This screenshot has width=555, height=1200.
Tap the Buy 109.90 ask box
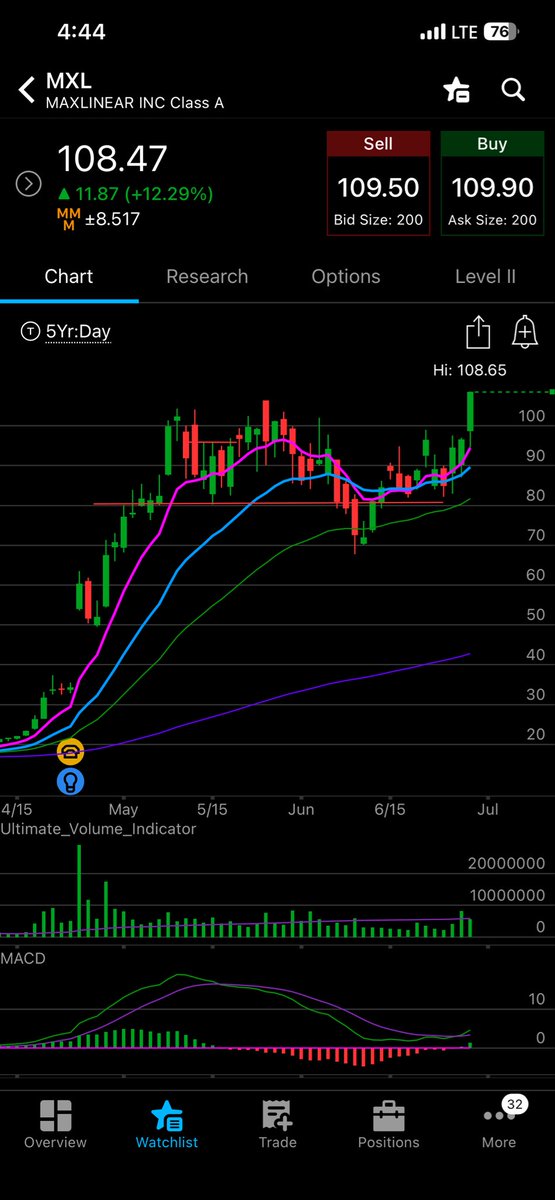492,183
